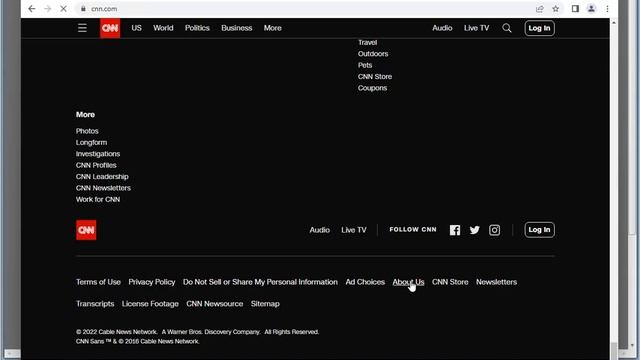640x360 pixels.
Task: Open the footer Audio link
Action: click(320, 230)
